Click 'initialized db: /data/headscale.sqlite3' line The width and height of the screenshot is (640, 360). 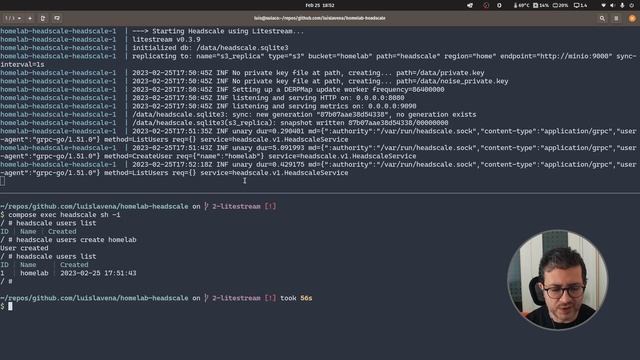point(210,48)
